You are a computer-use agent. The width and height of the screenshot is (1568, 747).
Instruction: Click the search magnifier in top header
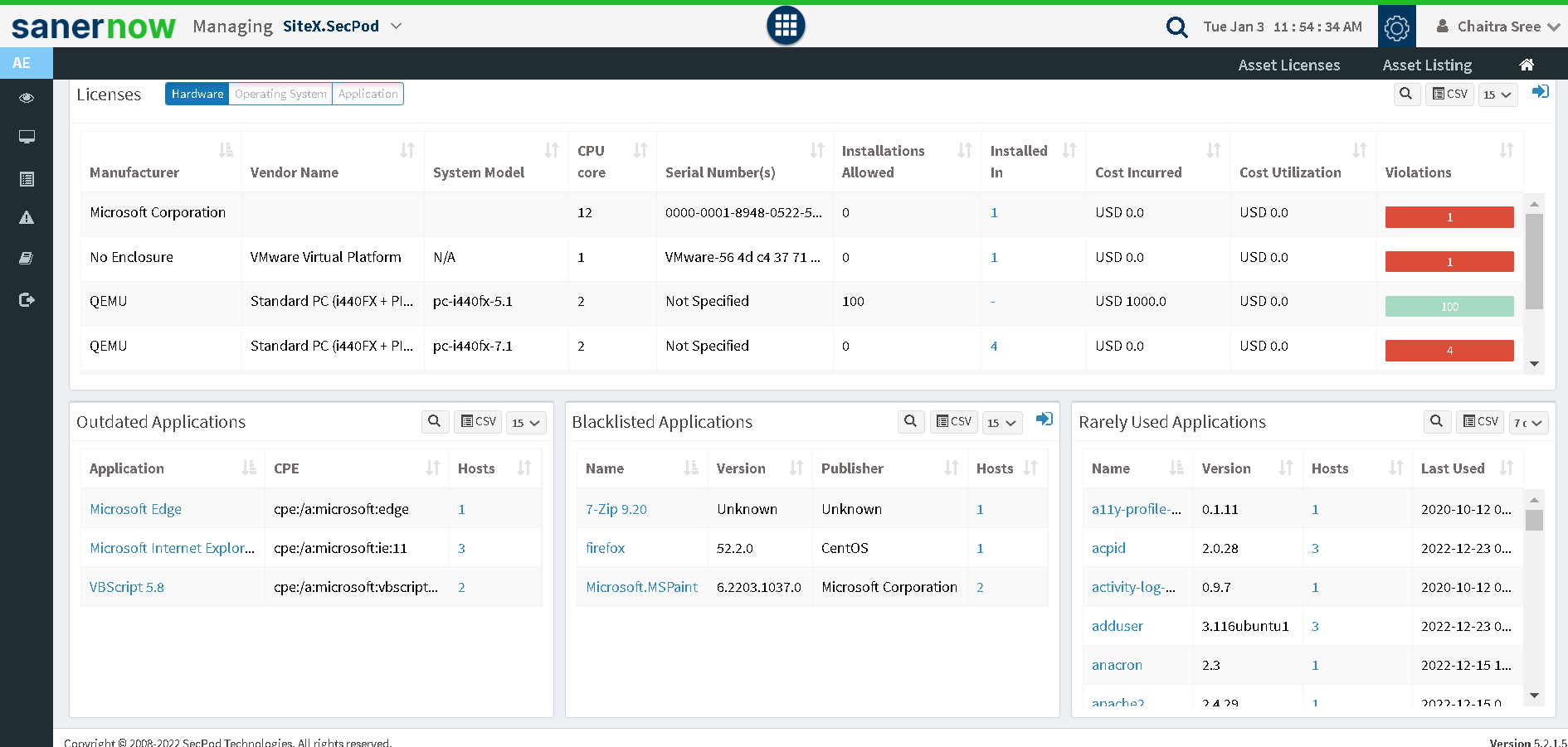click(x=1176, y=27)
